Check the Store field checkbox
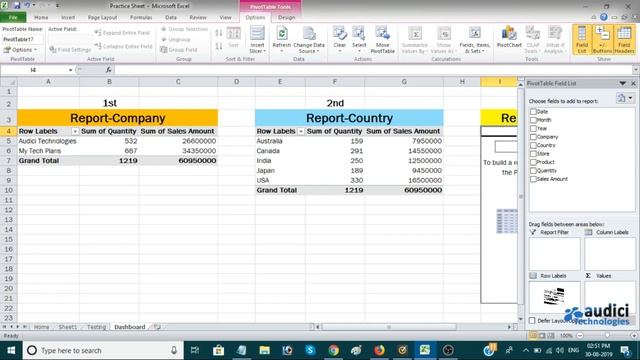This screenshot has height=360, width=640. (533, 153)
